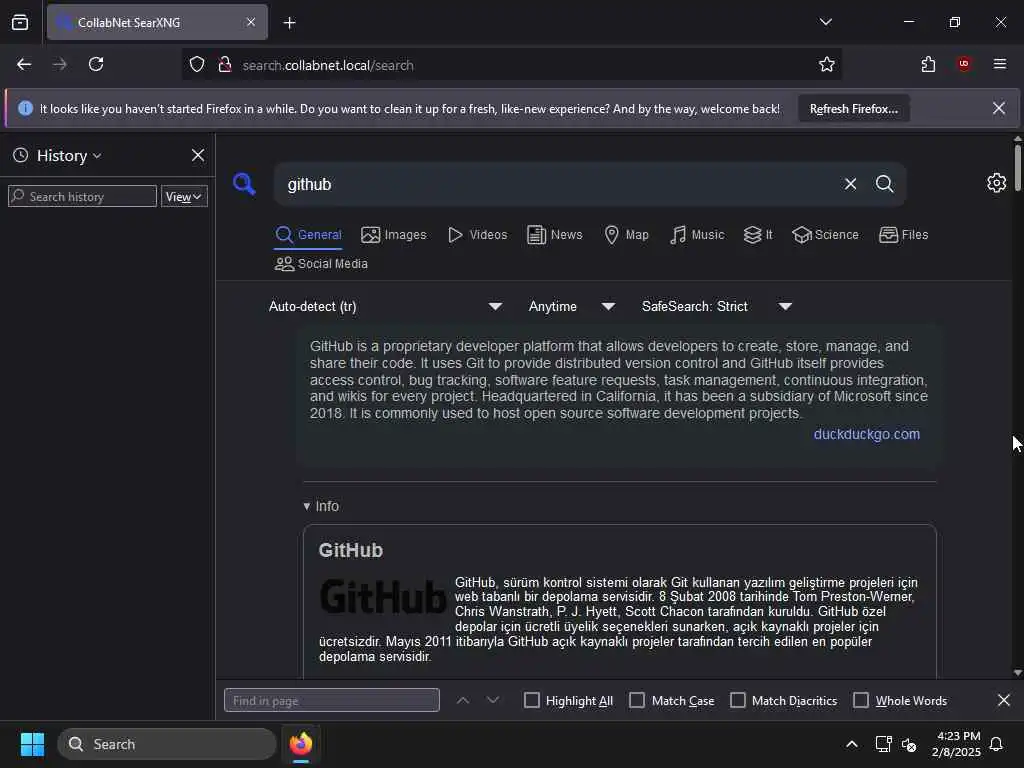Viewport: 1024px width, 768px height.
Task: Switch to News category
Action: coord(554,235)
